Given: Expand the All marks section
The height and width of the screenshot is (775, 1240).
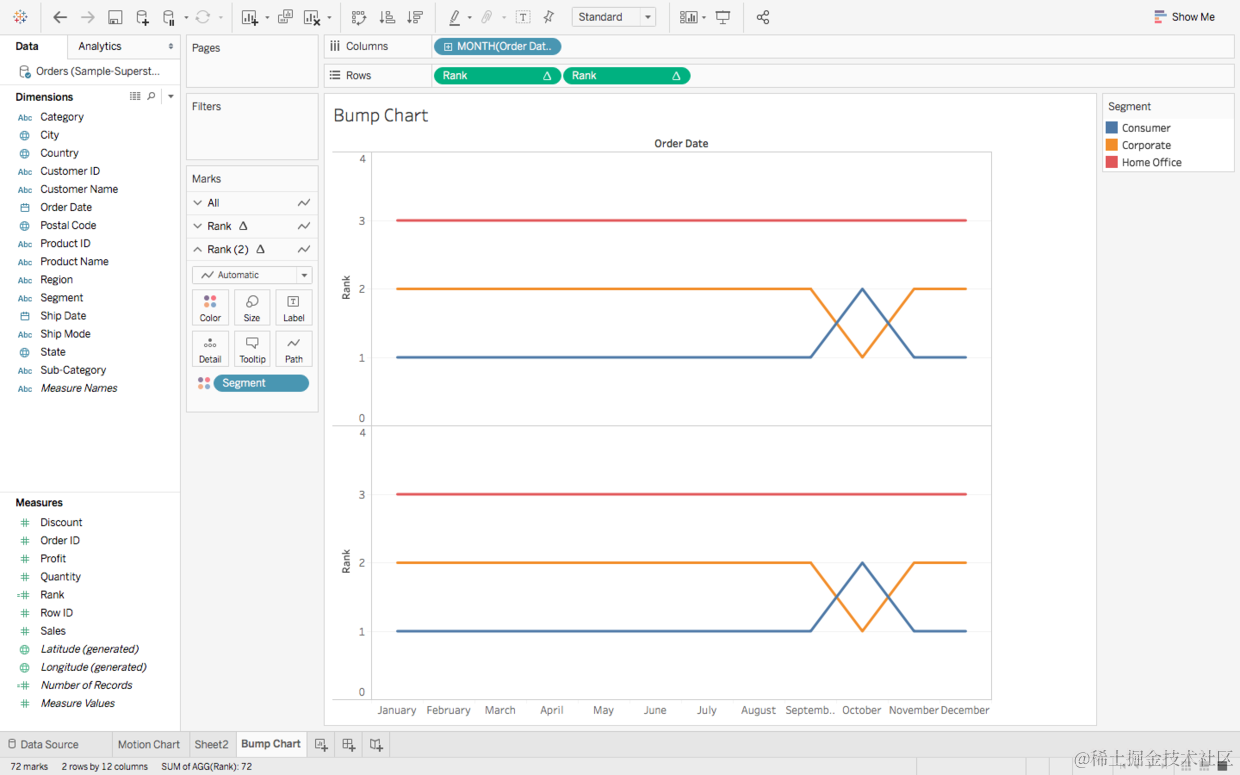Looking at the screenshot, I should (x=198, y=203).
